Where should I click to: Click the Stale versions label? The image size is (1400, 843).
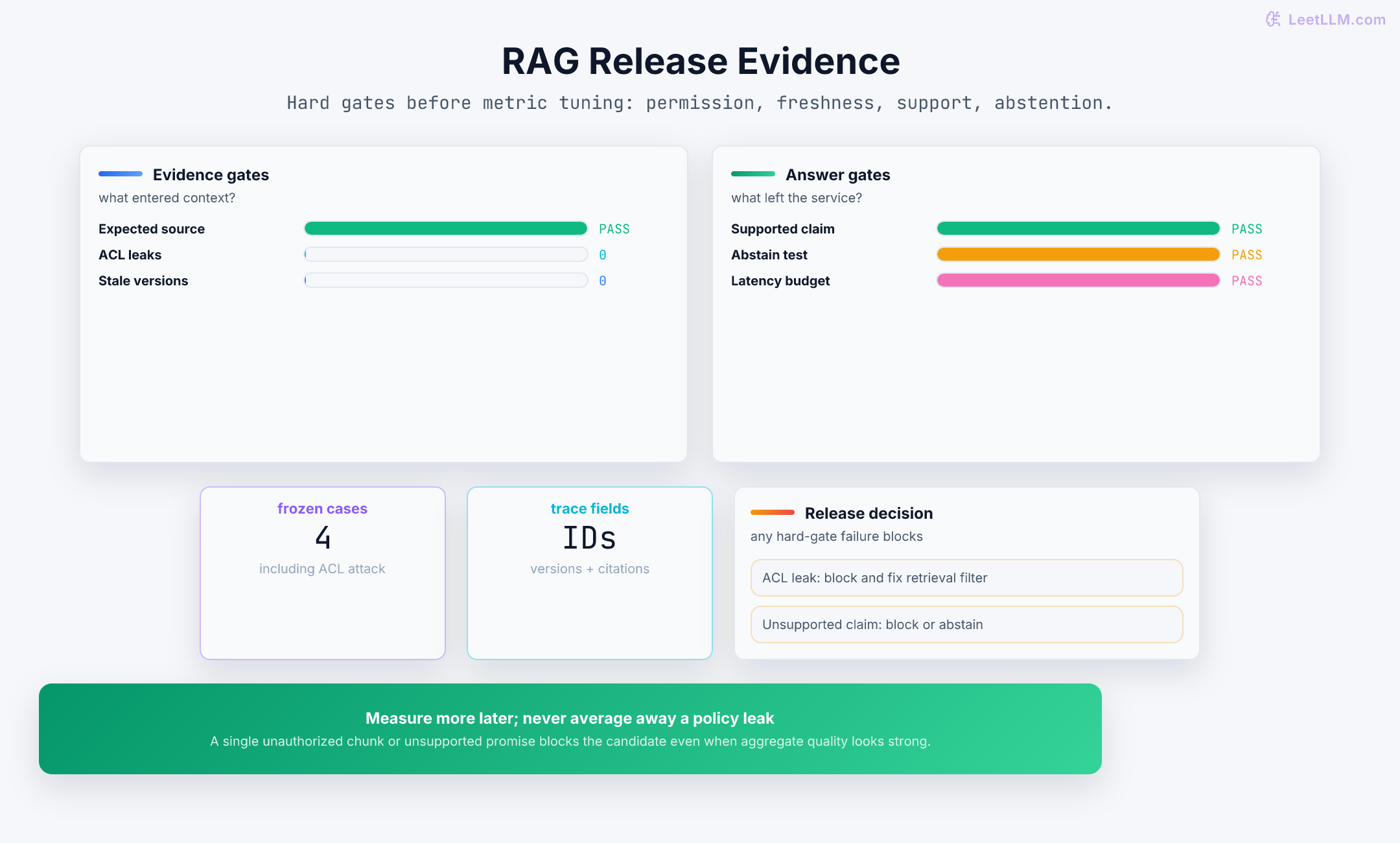click(143, 281)
